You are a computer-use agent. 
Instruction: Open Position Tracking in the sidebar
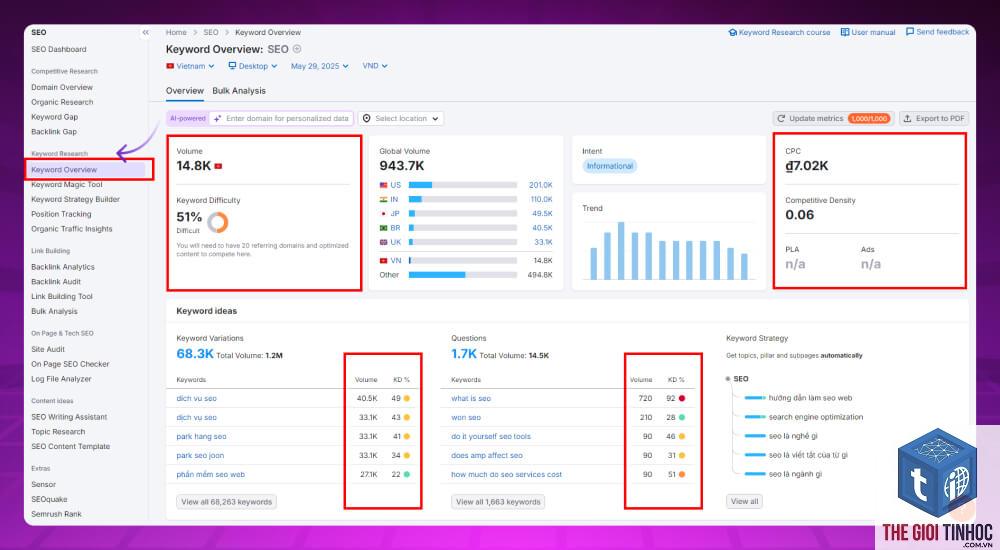point(61,214)
